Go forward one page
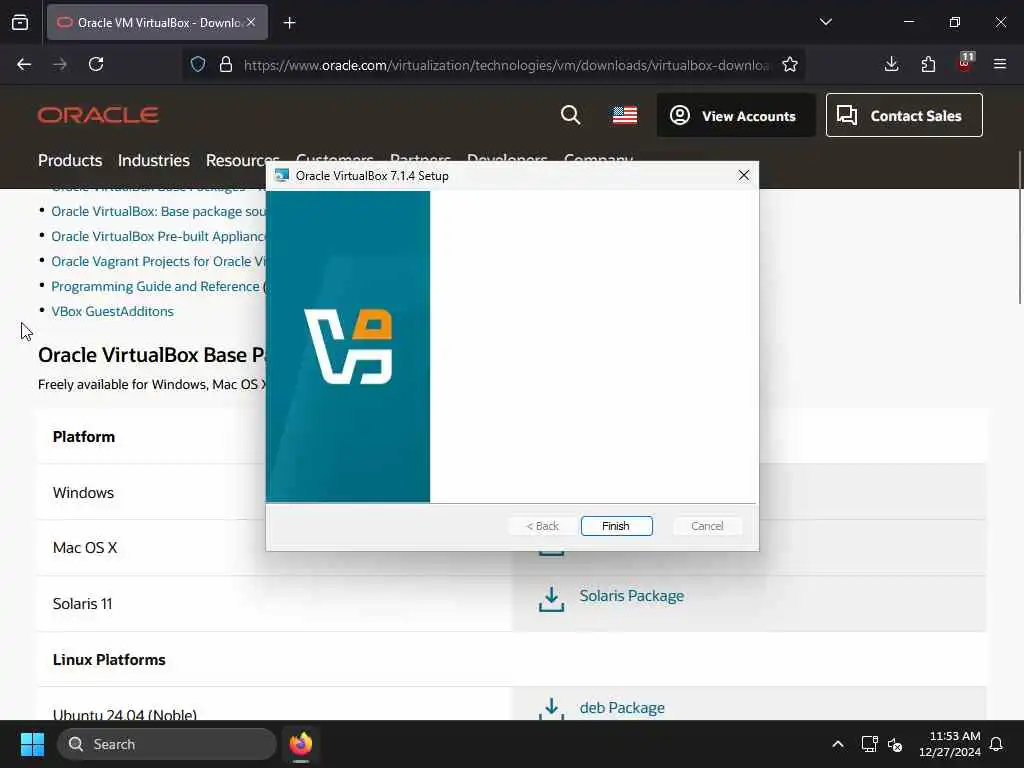This screenshot has width=1024, height=768. pos(60,64)
